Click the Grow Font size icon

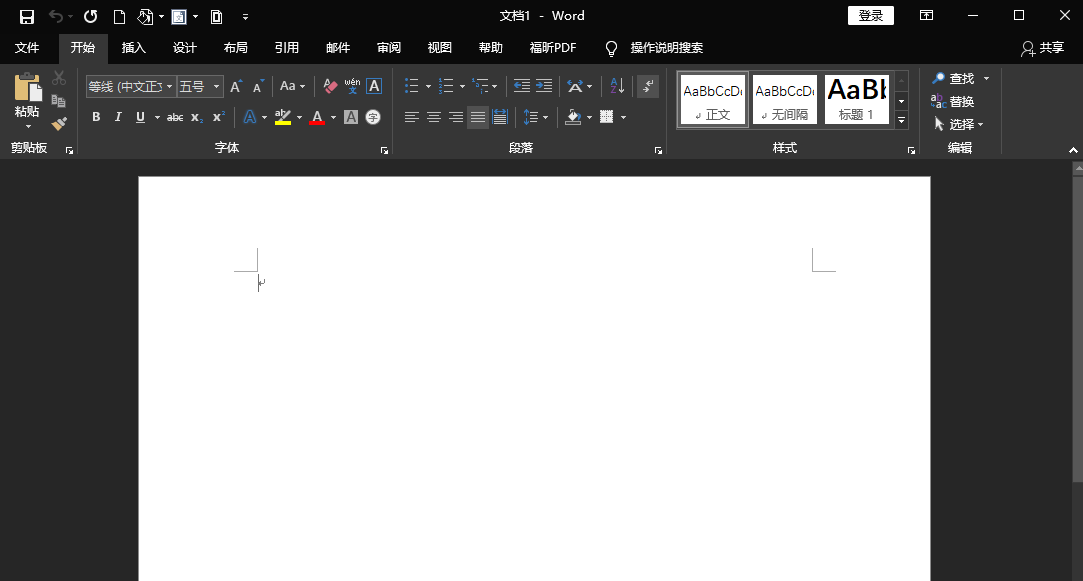coord(236,87)
